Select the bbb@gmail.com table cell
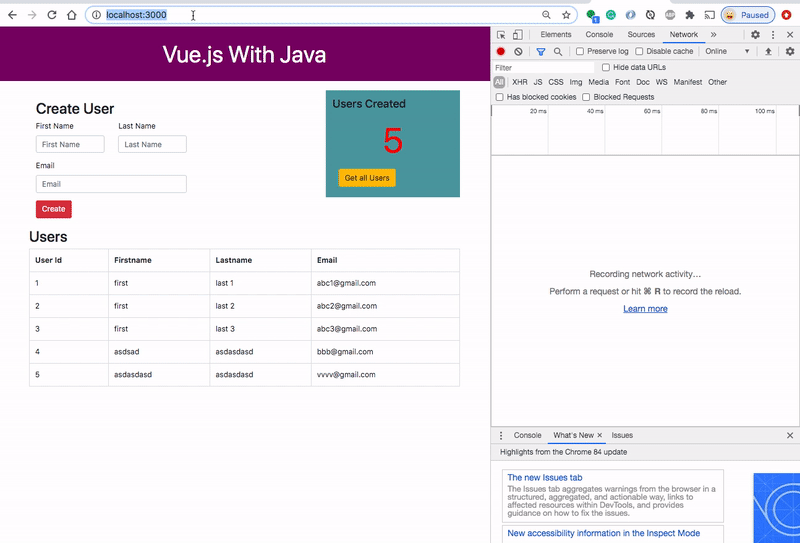 coord(385,352)
